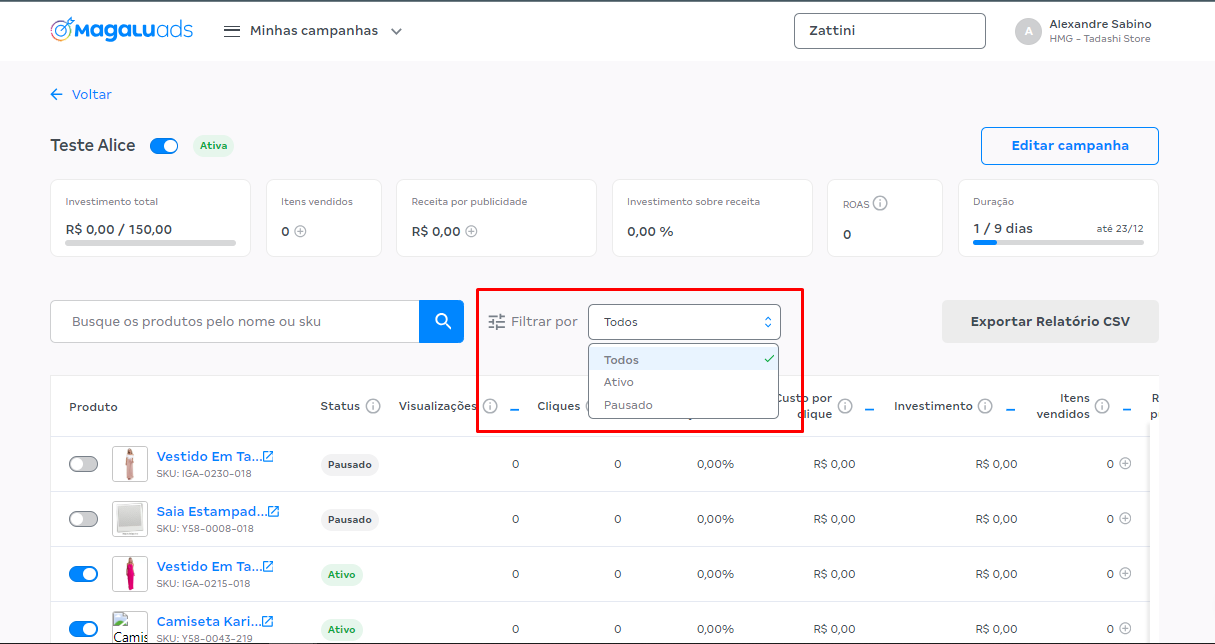Enable the paused Vestido IGA-0230-018 product toggle
This screenshot has width=1215, height=644.
coord(84,464)
